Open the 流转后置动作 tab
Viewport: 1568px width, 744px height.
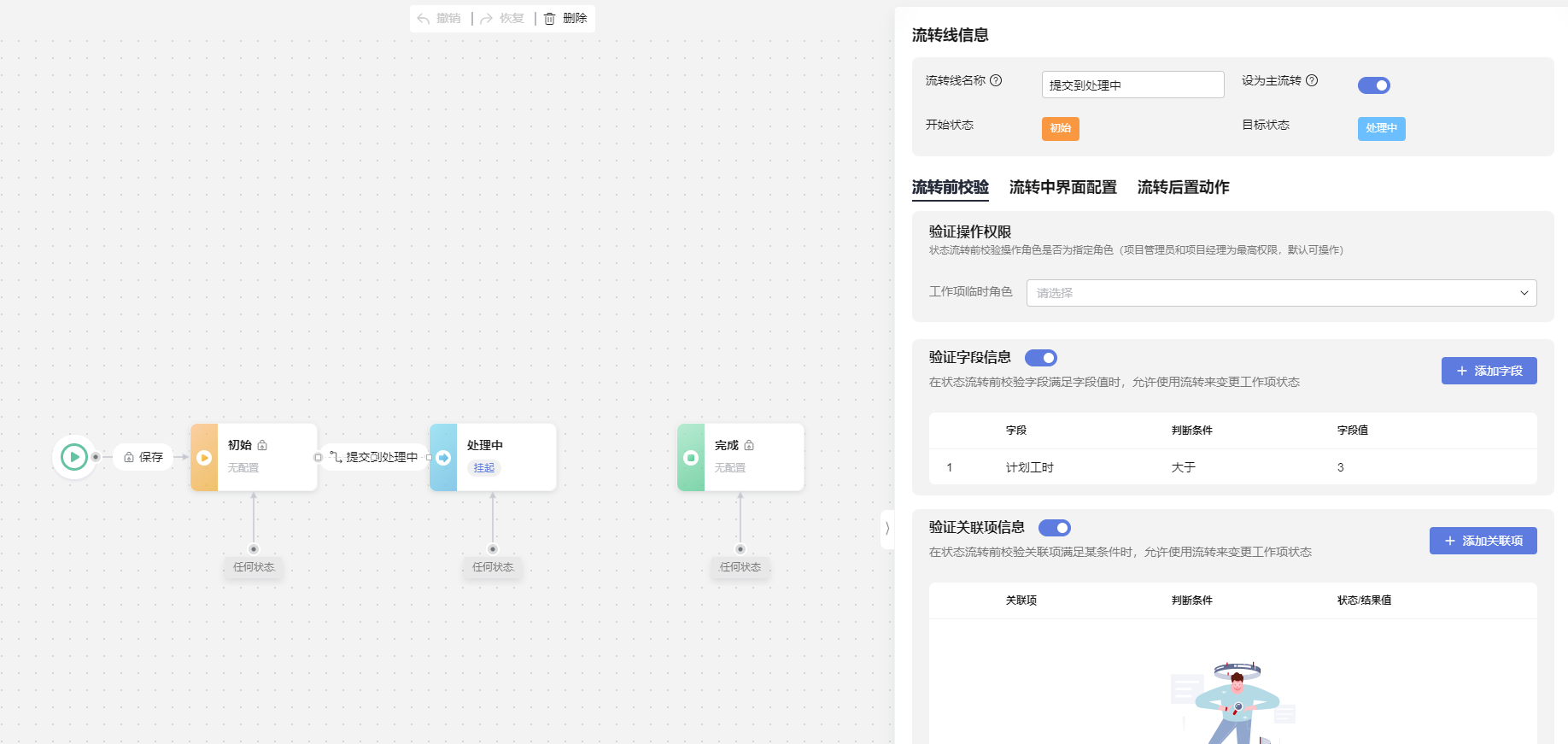pyautogui.click(x=1184, y=187)
